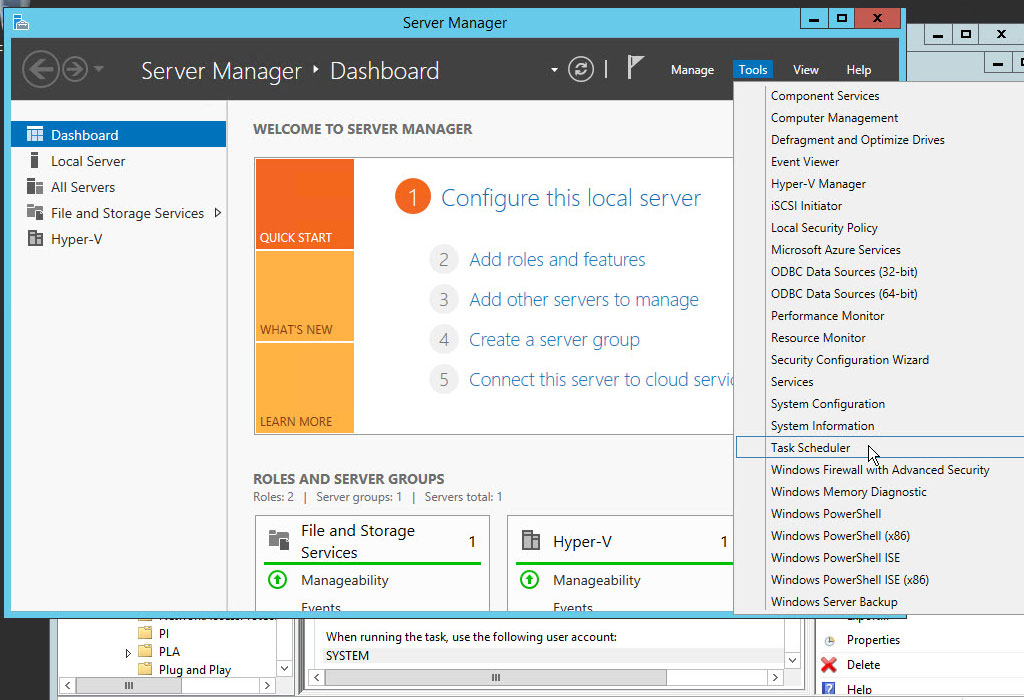Click Help icon in background Actions pane
This screenshot has height=700, width=1024.
(x=829, y=689)
